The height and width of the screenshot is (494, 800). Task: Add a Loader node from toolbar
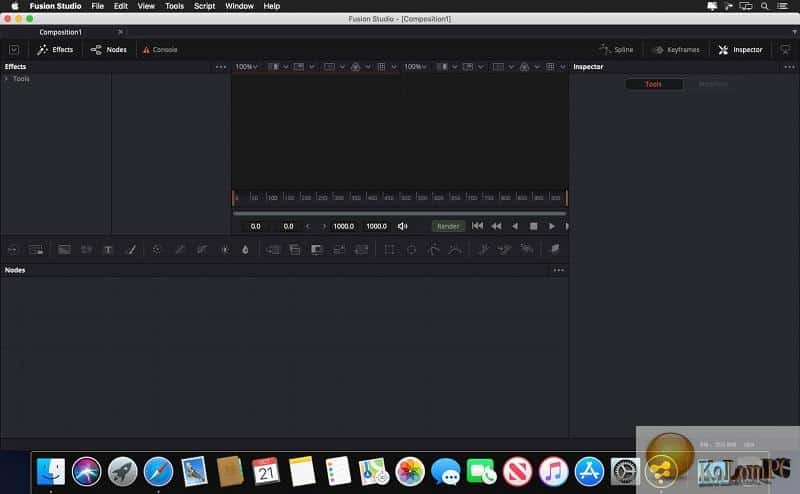coord(13,250)
